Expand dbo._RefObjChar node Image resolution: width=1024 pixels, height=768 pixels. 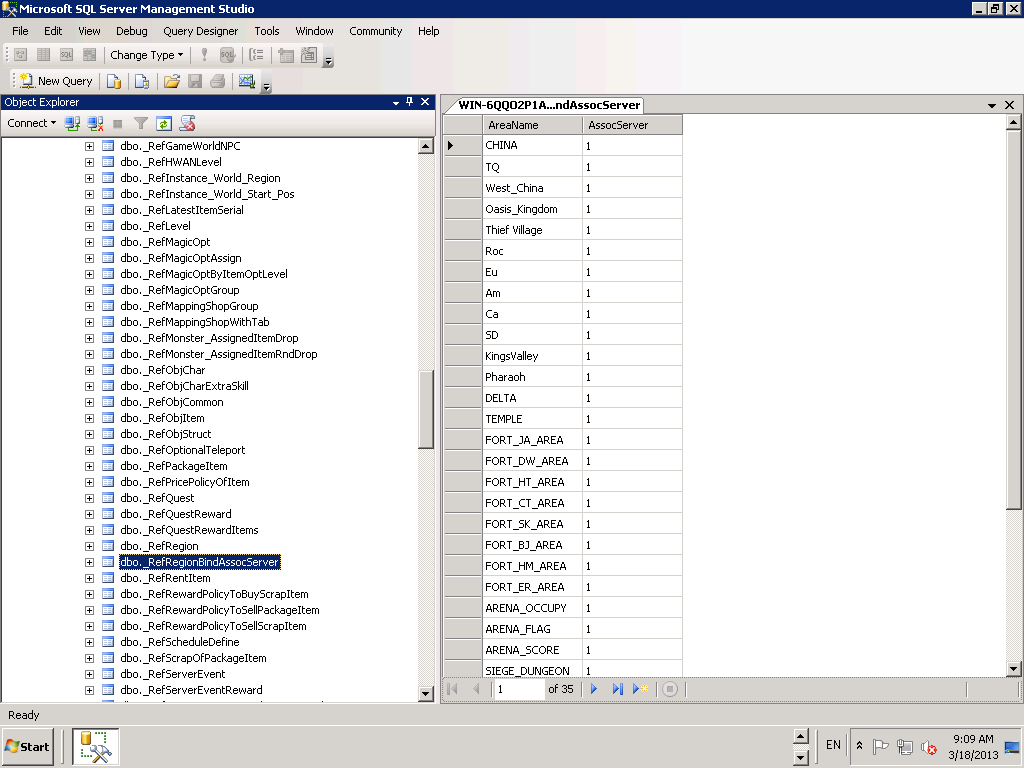(89, 370)
